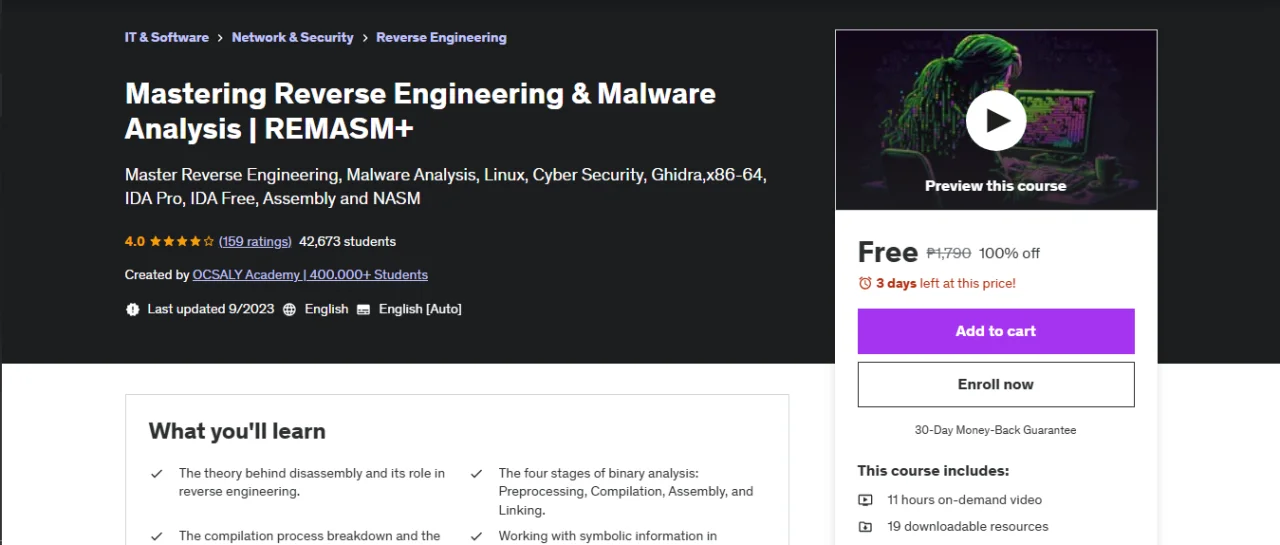
Task: Click '30-Day Money-Back Guarantee' text
Action: [996, 430]
